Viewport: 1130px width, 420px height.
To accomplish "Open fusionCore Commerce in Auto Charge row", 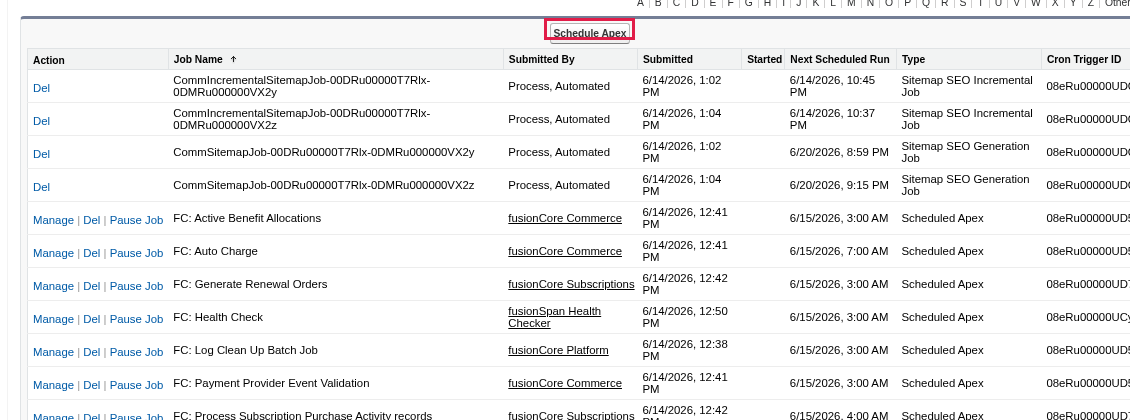I will coord(565,251).
